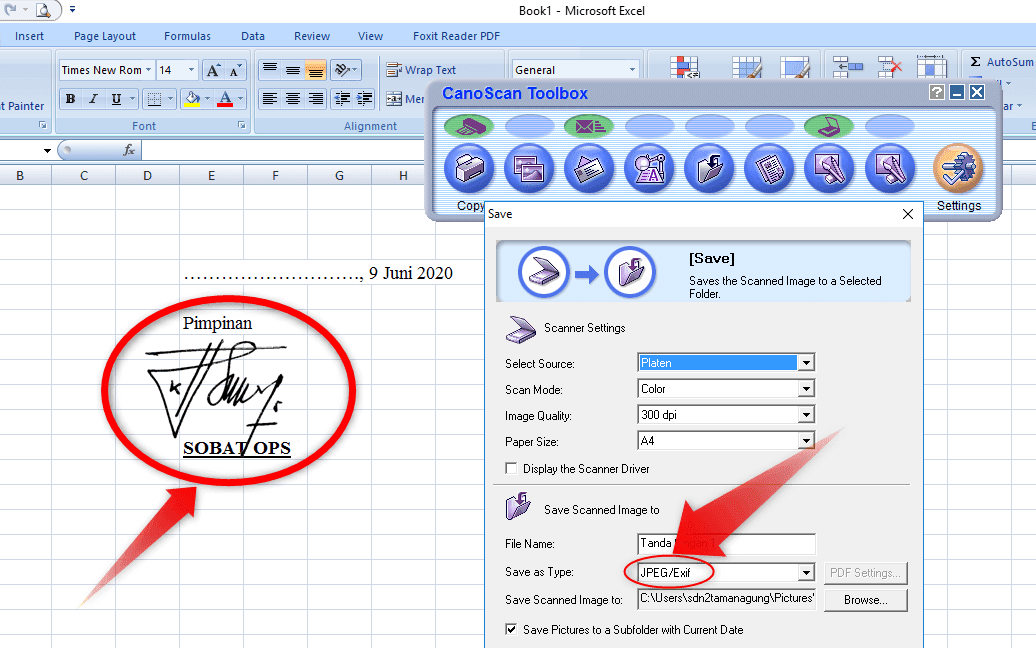Click the Mail envelope button in CanoScan Toolbox
Screen dimensions: 1036x648
coord(589,168)
